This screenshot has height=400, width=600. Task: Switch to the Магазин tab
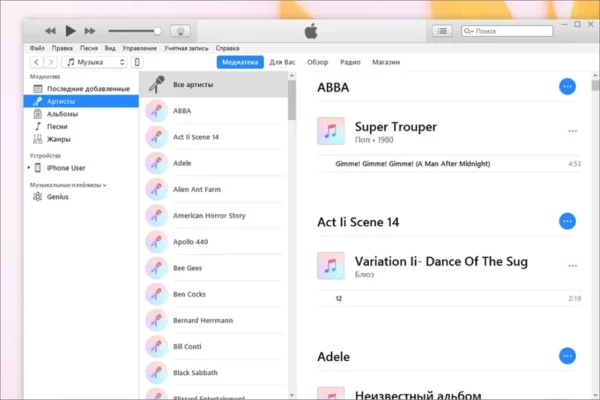click(x=386, y=62)
